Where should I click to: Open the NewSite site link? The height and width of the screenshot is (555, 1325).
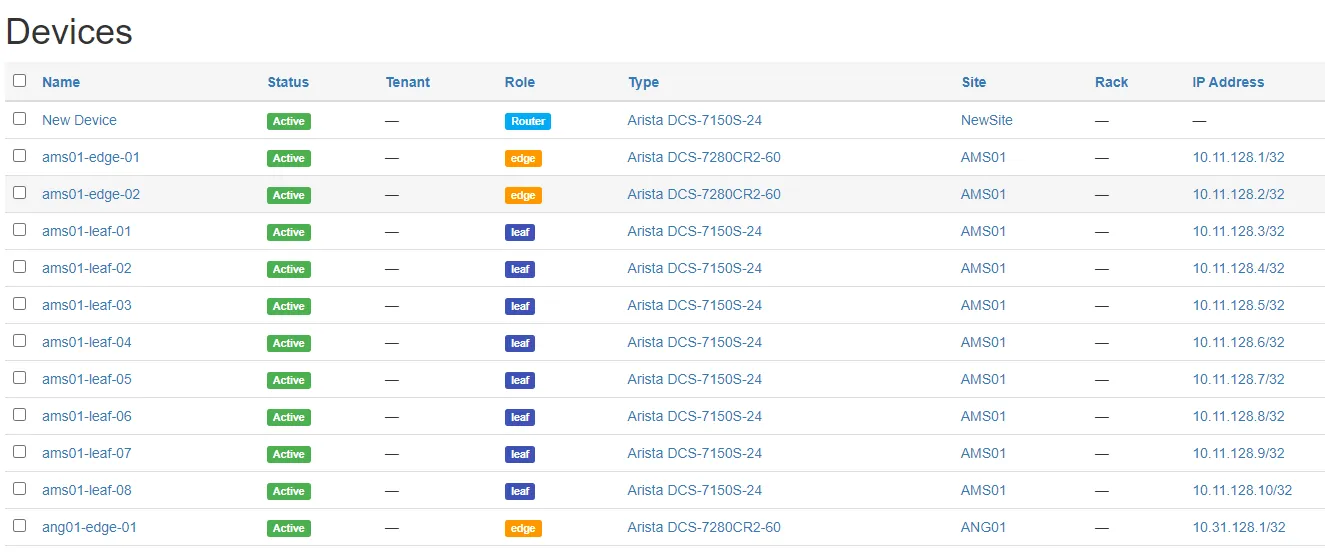(986, 120)
